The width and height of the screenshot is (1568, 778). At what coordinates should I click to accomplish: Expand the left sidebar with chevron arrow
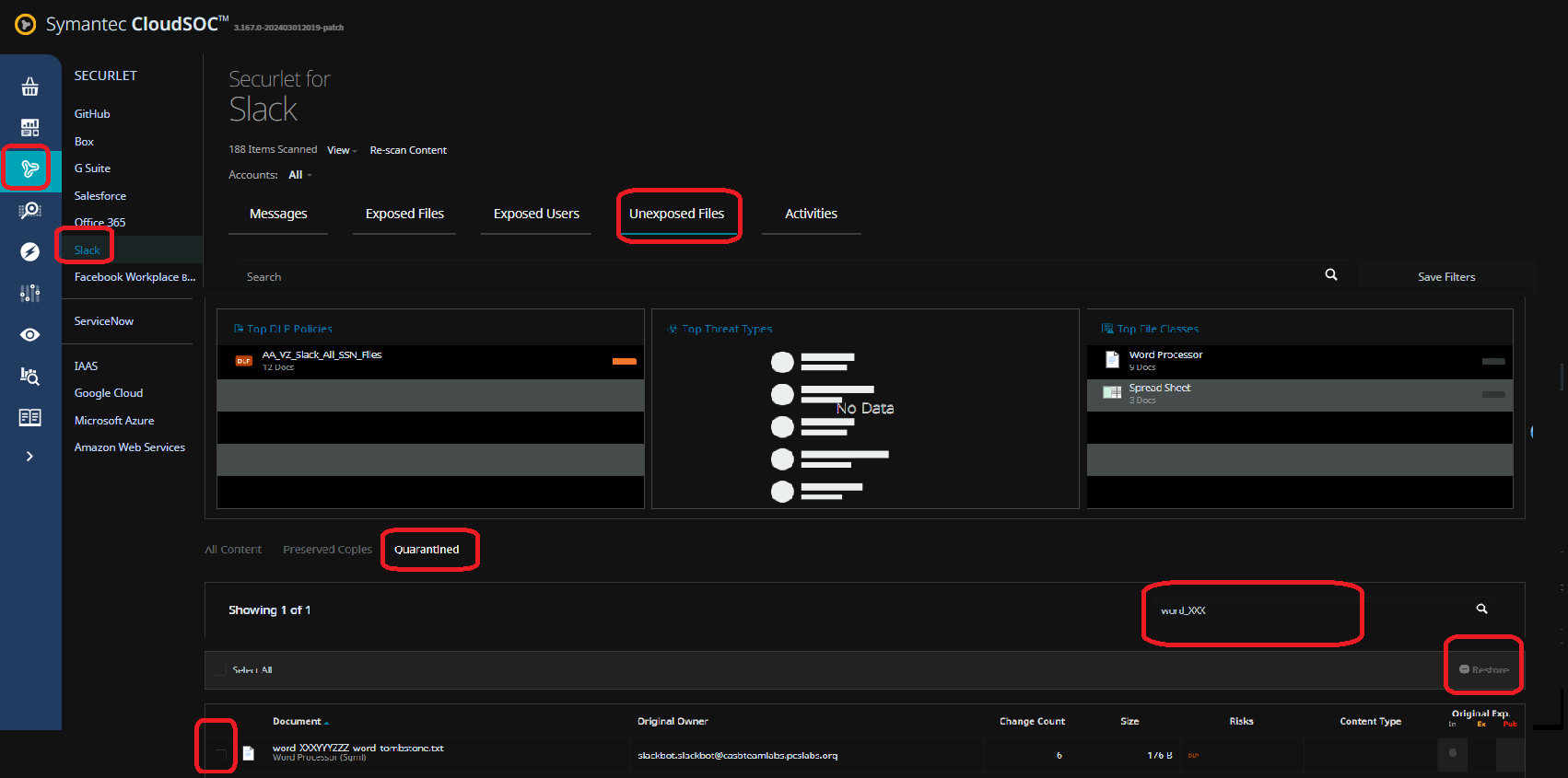point(29,456)
